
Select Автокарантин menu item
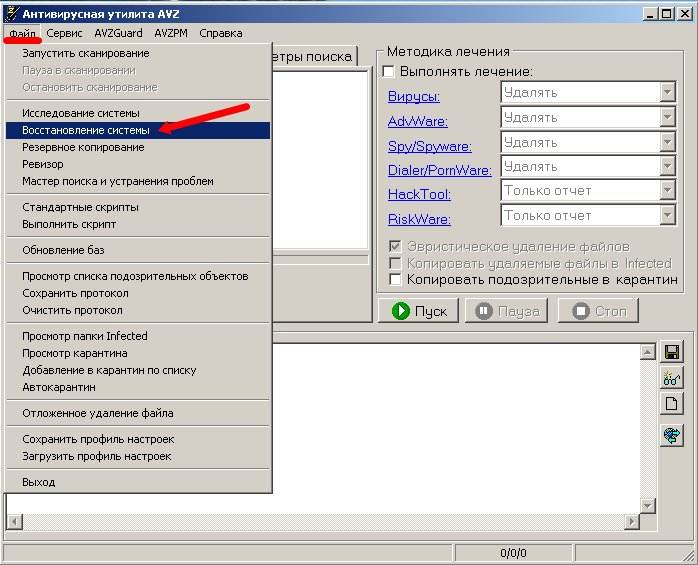coord(138,387)
